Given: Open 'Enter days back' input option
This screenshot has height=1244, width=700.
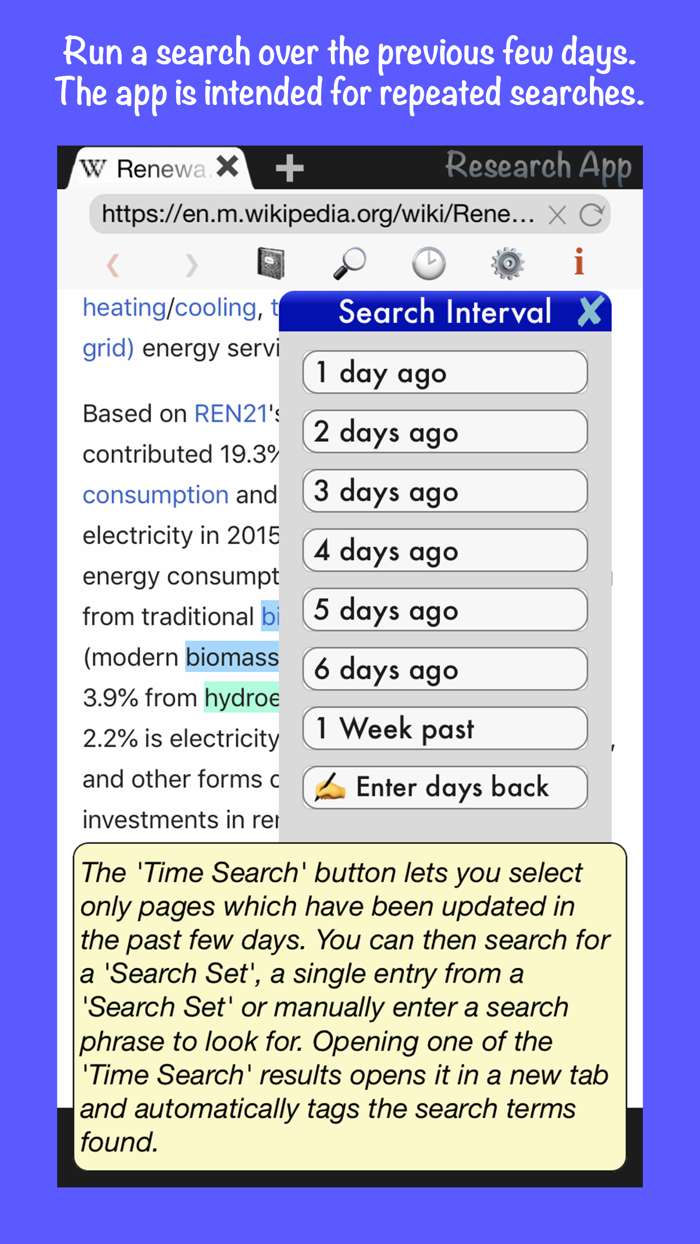Looking at the screenshot, I should click(444, 787).
